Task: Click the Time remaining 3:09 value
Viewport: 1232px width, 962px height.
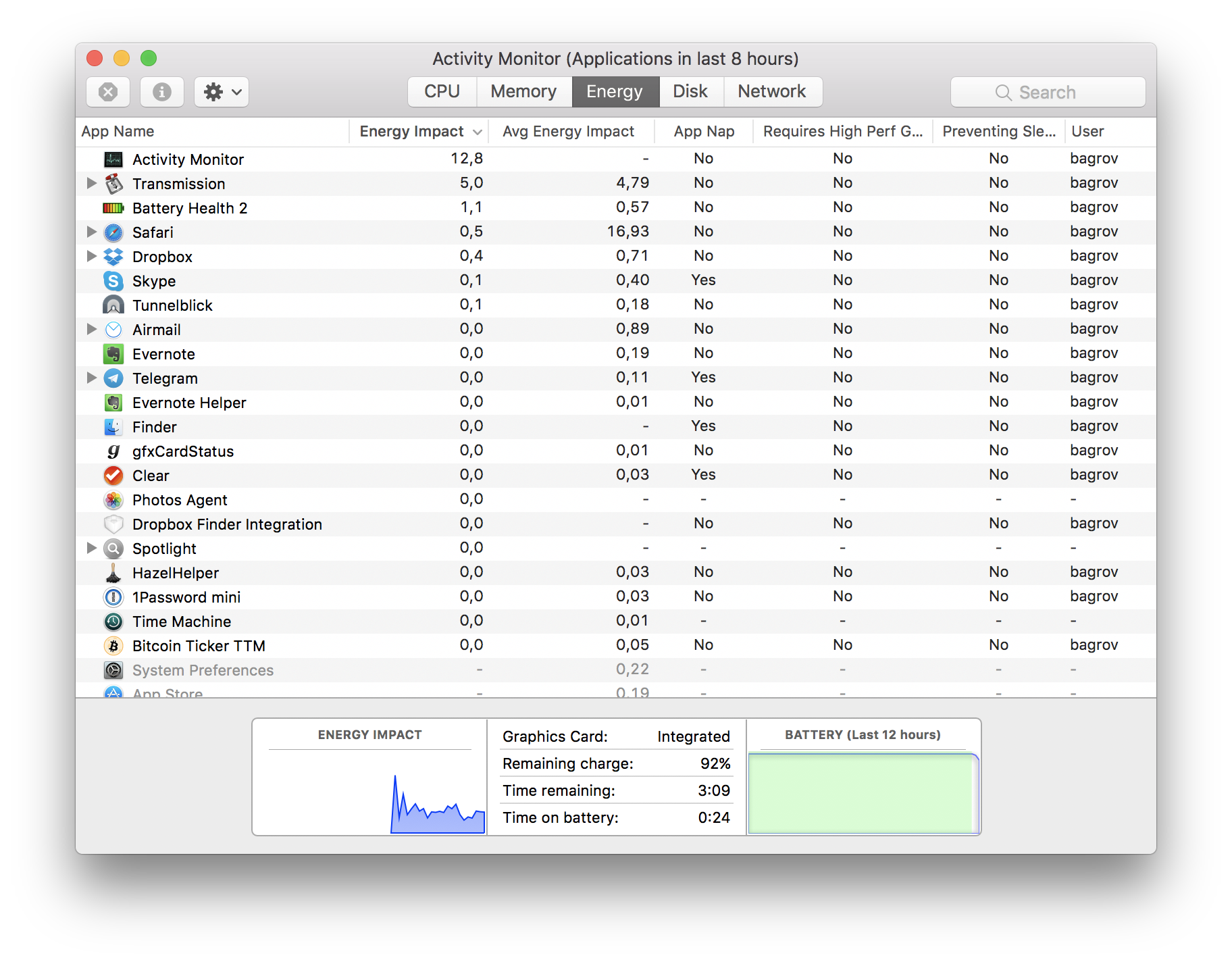Action: (714, 790)
